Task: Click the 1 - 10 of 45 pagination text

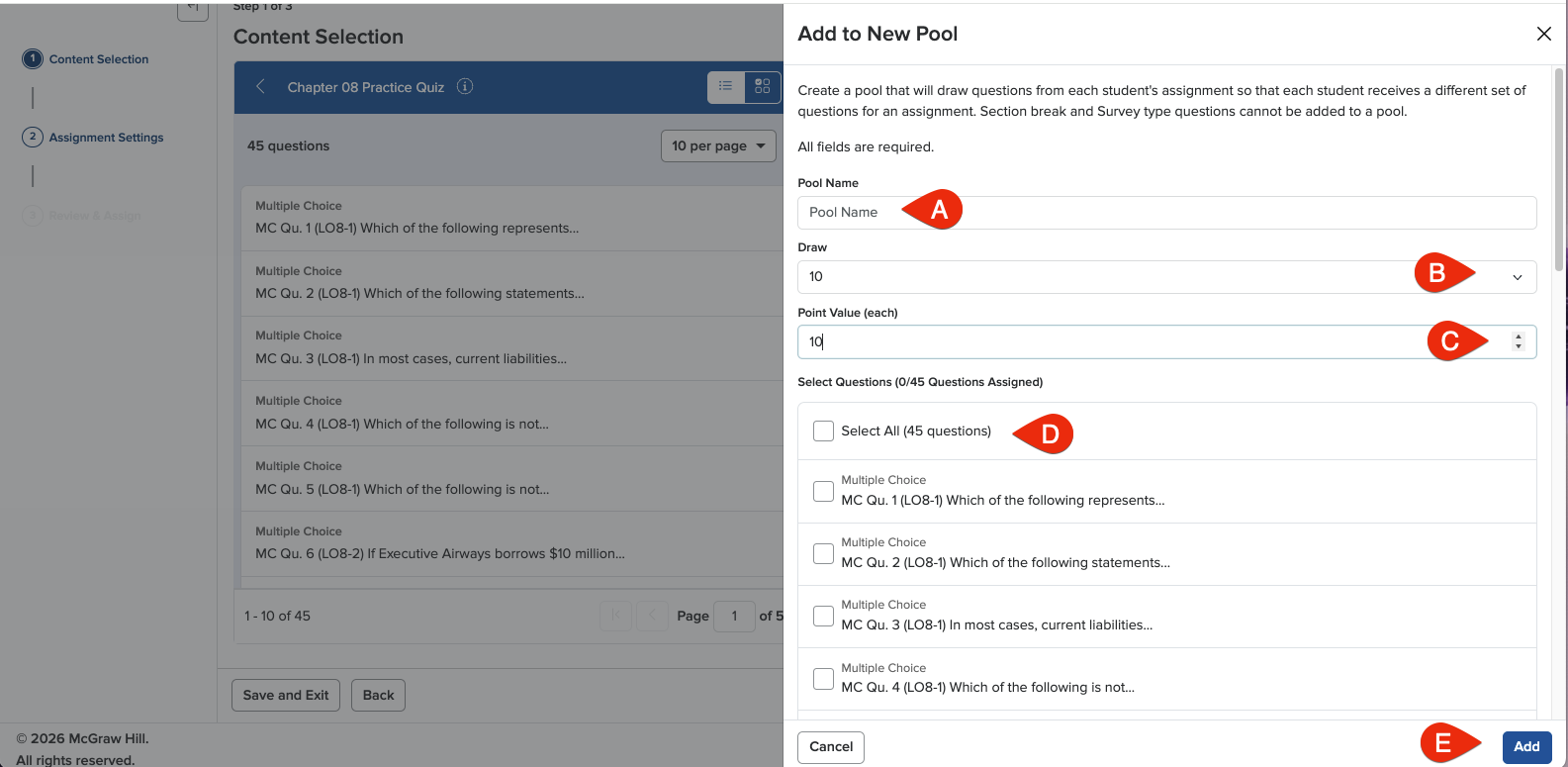Action: coord(277,616)
